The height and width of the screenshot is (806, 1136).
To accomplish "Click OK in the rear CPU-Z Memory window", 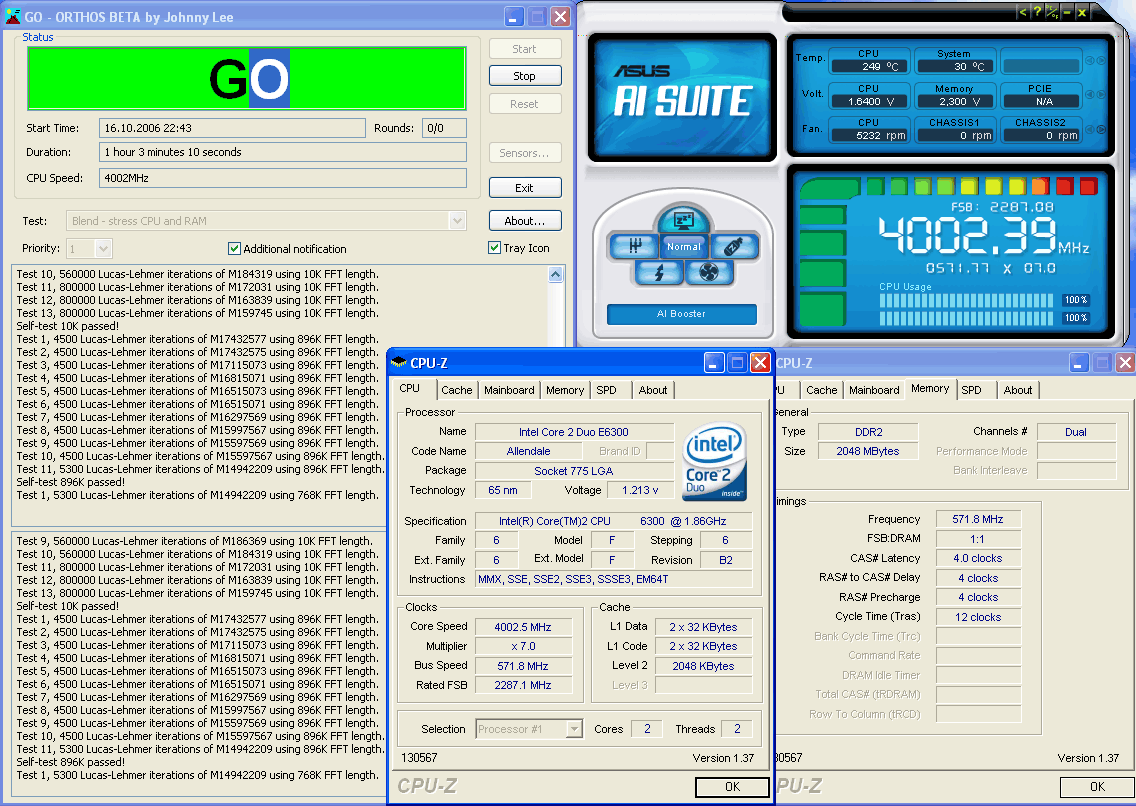I will pyautogui.click(x=1098, y=786).
